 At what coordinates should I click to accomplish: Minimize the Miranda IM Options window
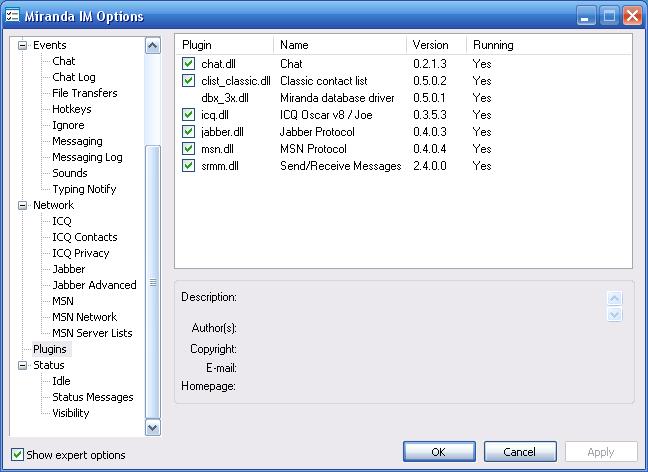coord(586,16)
